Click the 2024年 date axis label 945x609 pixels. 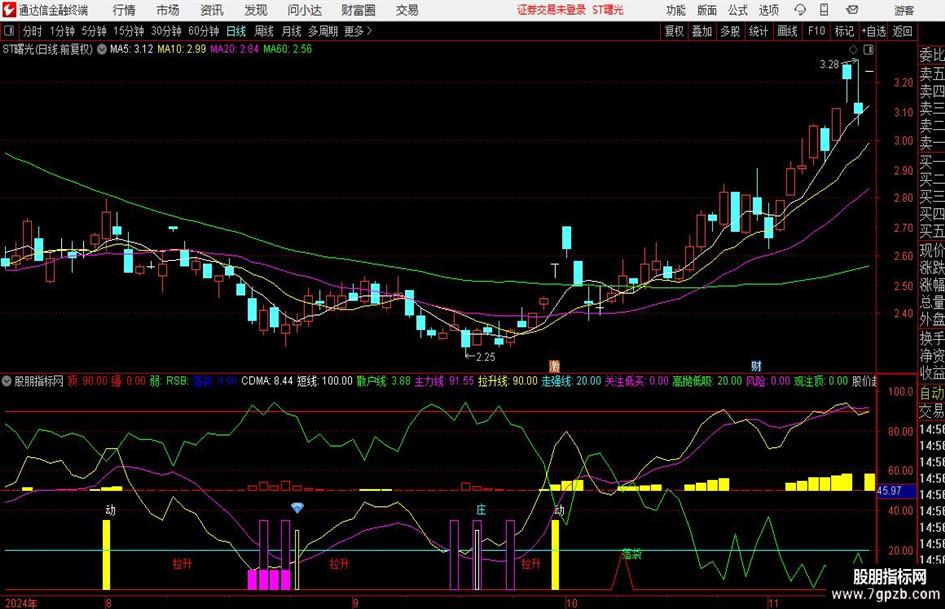tap(20, 602)
